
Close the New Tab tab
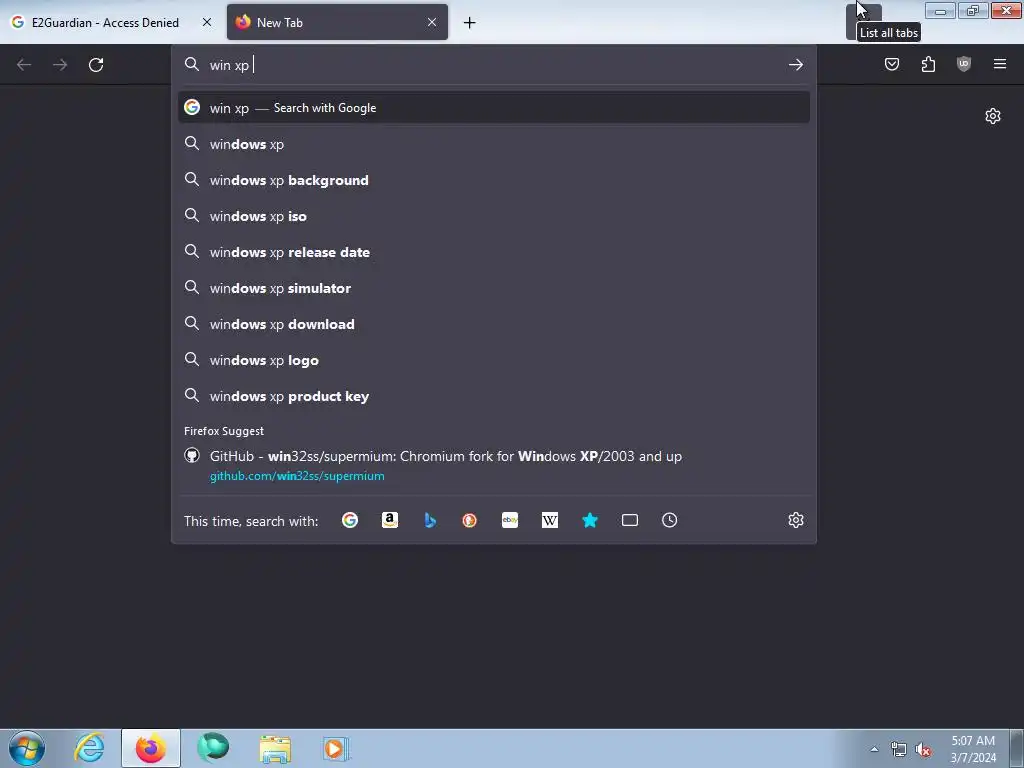click(x=432, y=22)
